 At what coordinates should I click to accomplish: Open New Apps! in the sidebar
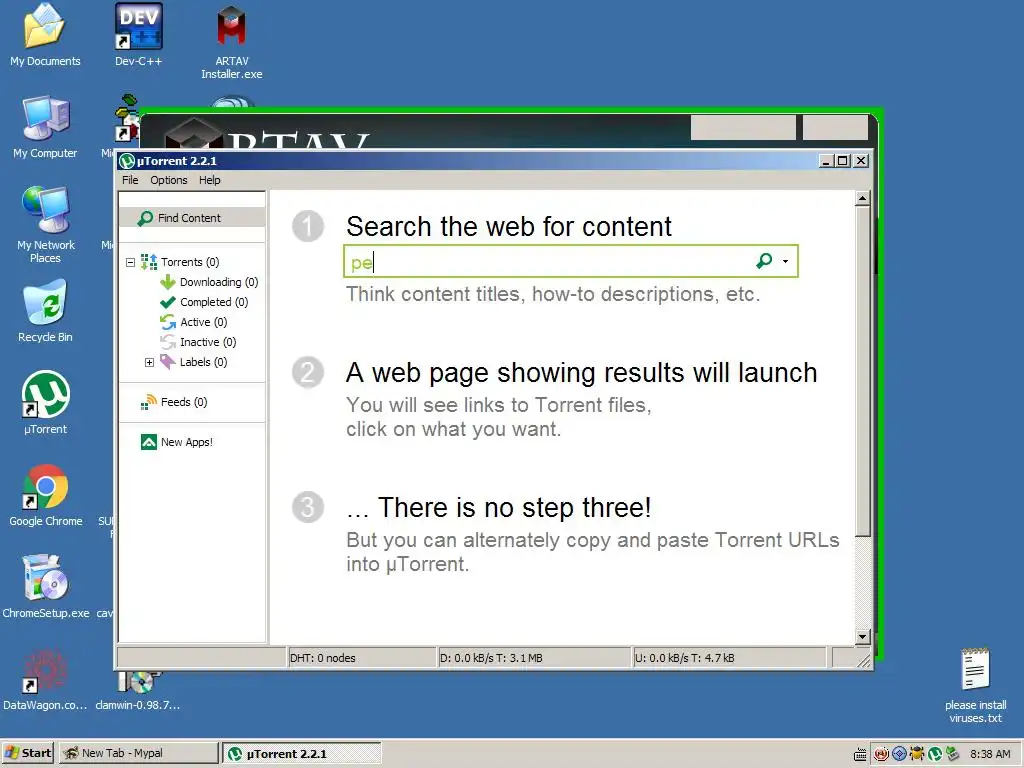tap(186, 442)
